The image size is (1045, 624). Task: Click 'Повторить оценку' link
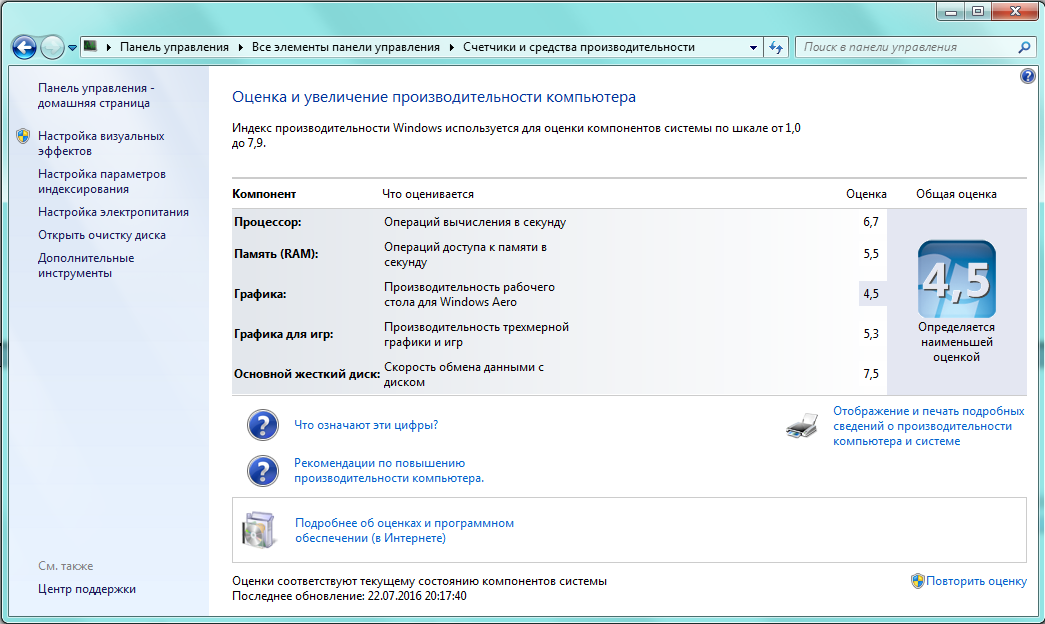(975, 581)
